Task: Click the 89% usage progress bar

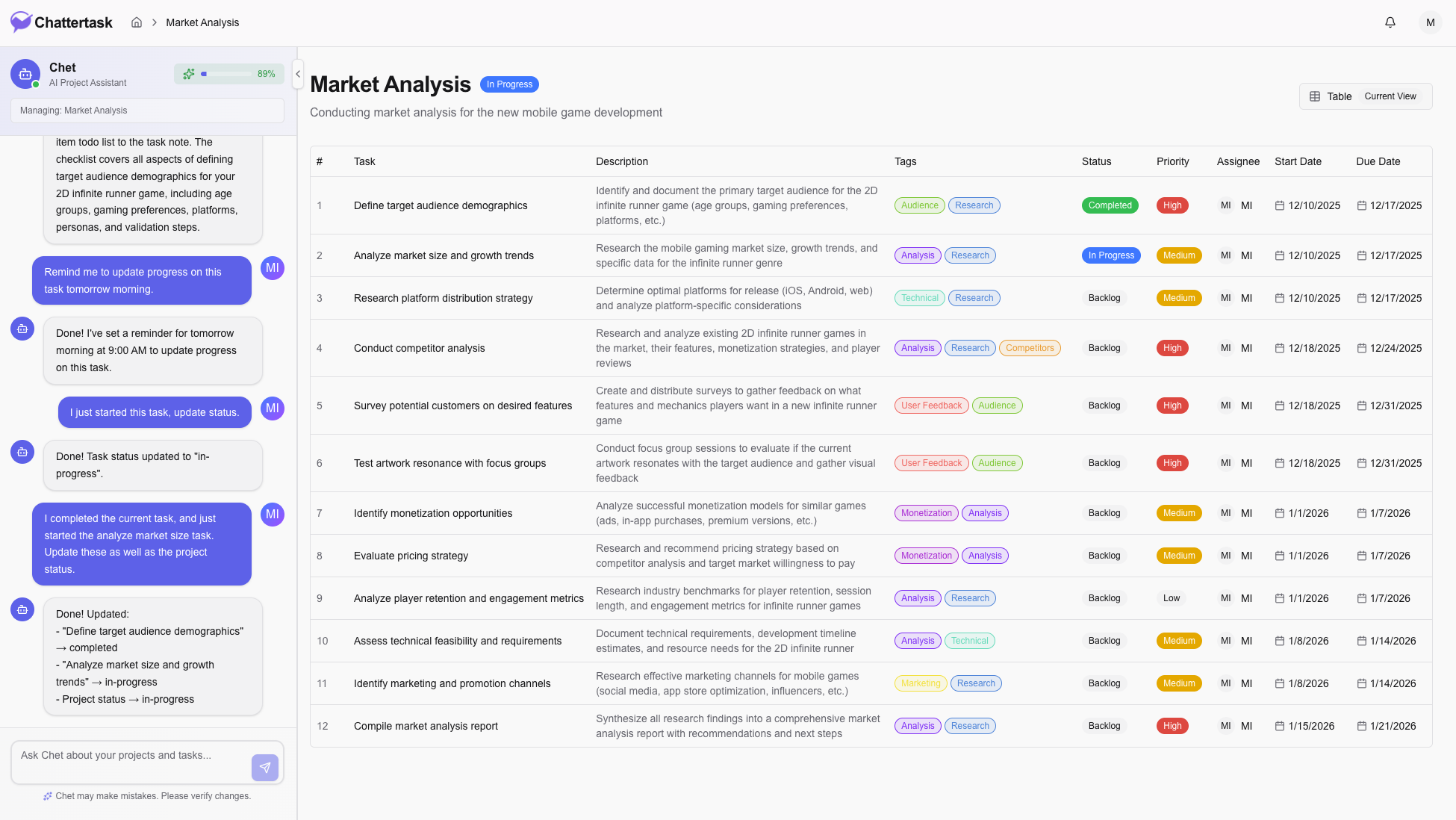Action: pyautogui.click(x=228, y=74)
